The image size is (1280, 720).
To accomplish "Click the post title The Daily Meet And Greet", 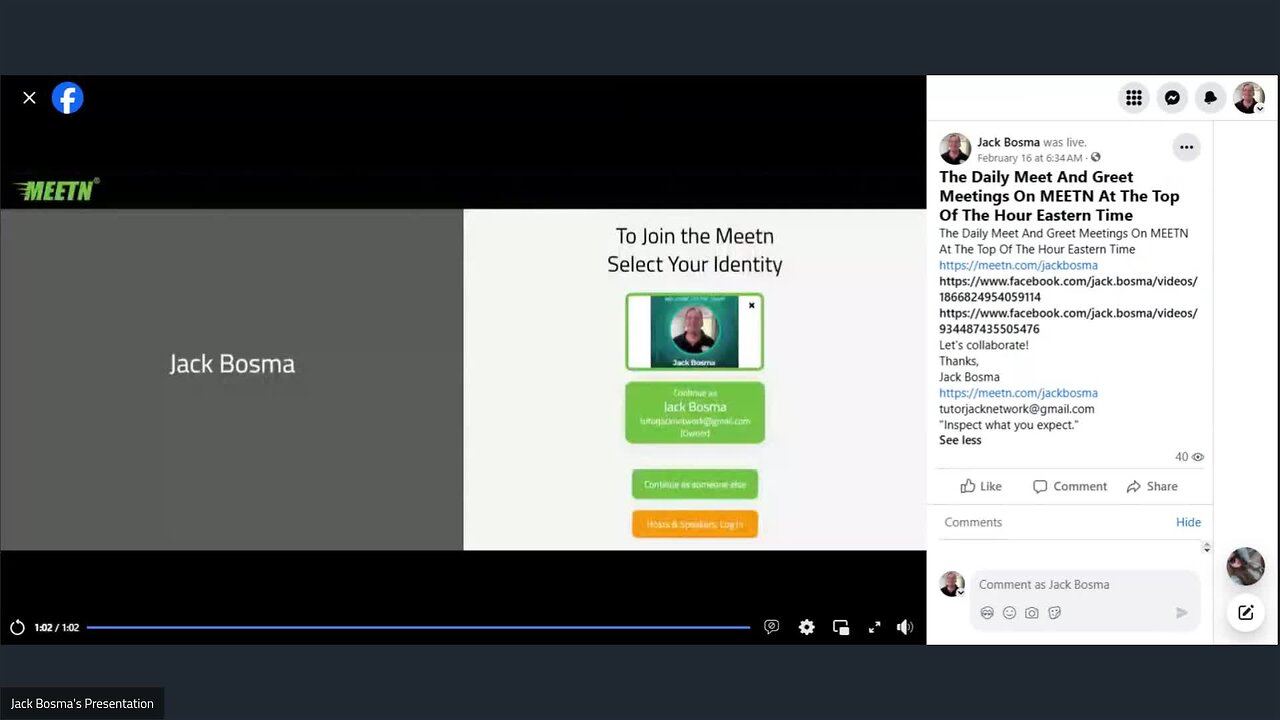I will [x=1059, y=196].
